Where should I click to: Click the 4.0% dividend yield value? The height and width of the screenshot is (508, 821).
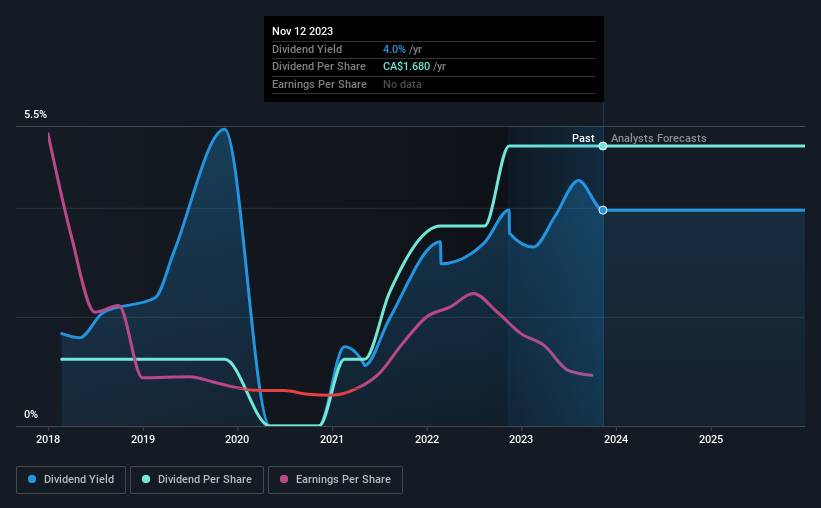pyautogui.click(x=394, y=49)
